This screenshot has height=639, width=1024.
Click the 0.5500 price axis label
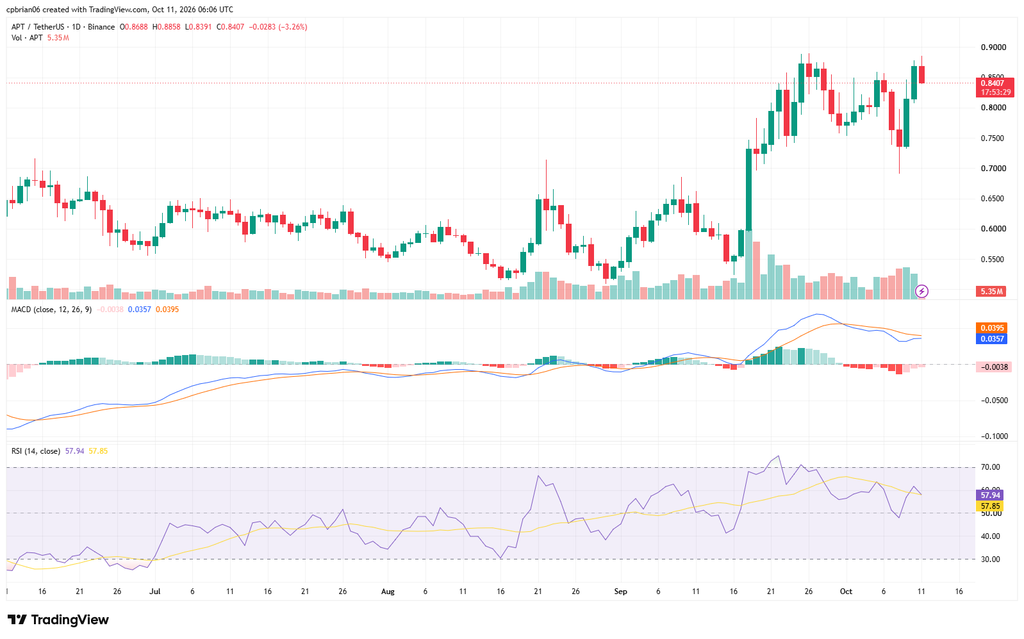(x=993, y=259)
